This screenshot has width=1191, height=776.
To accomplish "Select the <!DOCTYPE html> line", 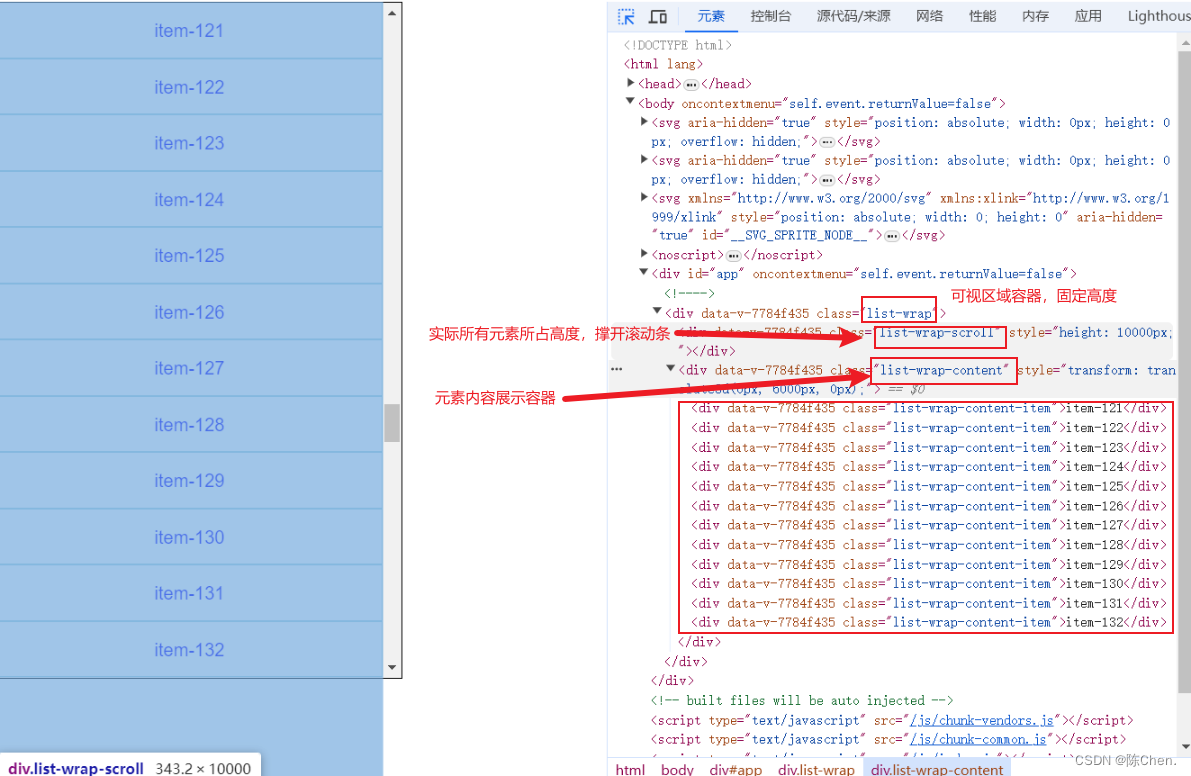I will point(678,45).
